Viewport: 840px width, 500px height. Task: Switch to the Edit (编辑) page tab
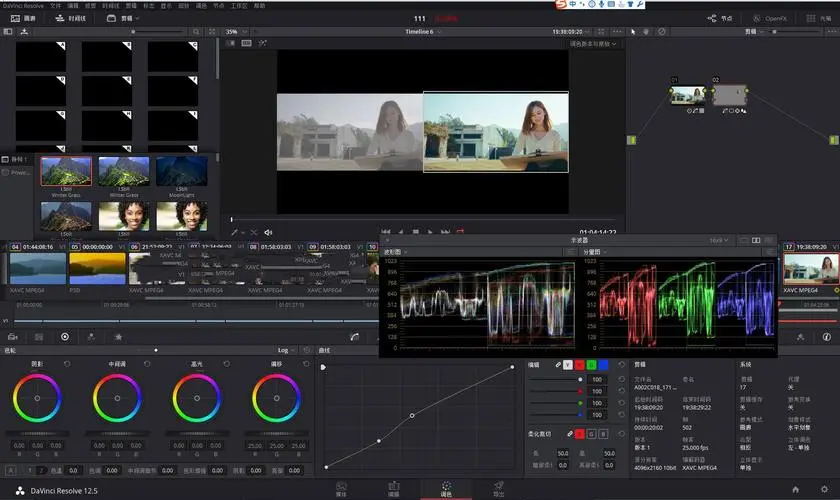(x=394, y=489)
